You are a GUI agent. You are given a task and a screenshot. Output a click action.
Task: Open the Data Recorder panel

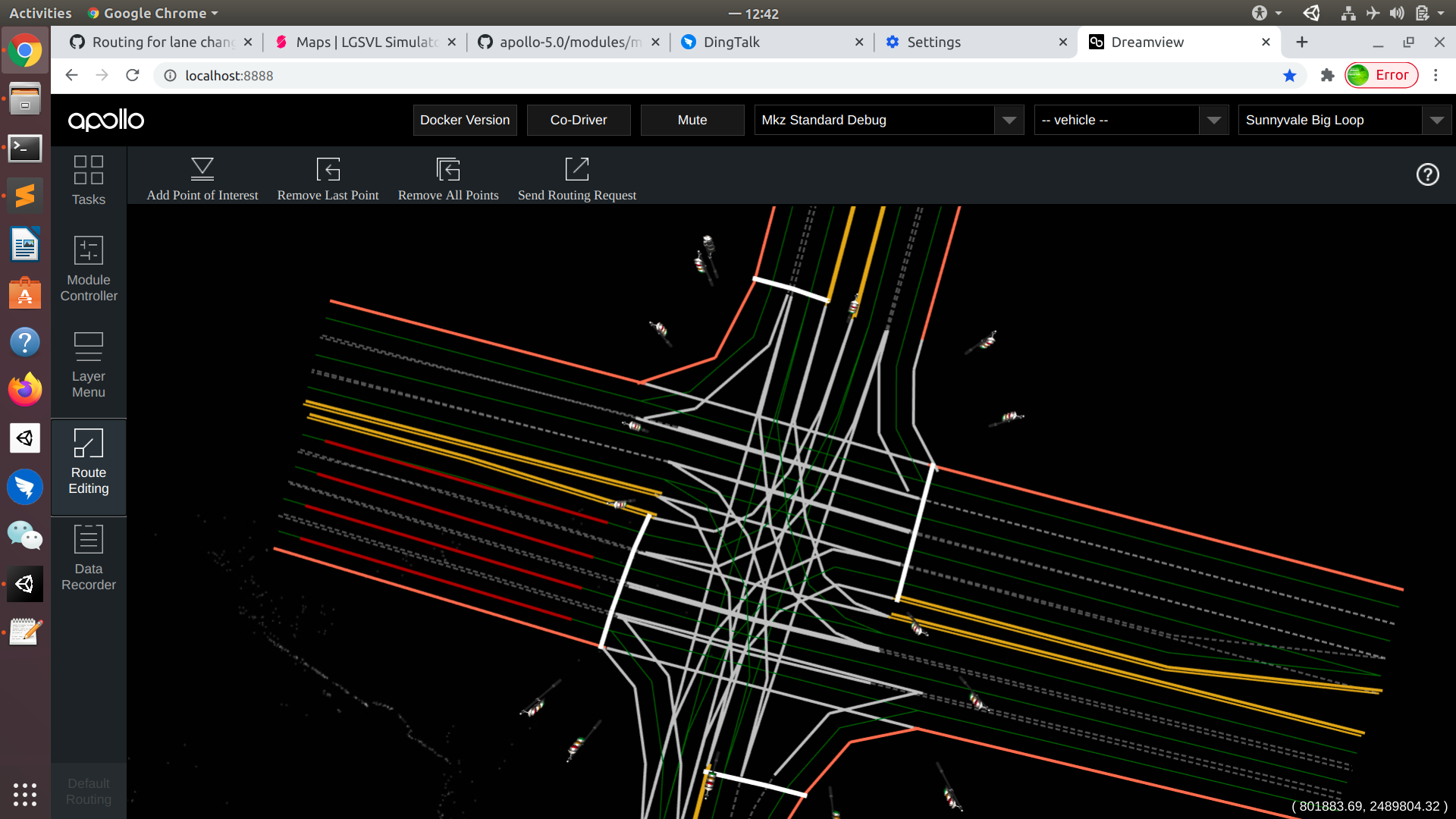pos(89,557)
